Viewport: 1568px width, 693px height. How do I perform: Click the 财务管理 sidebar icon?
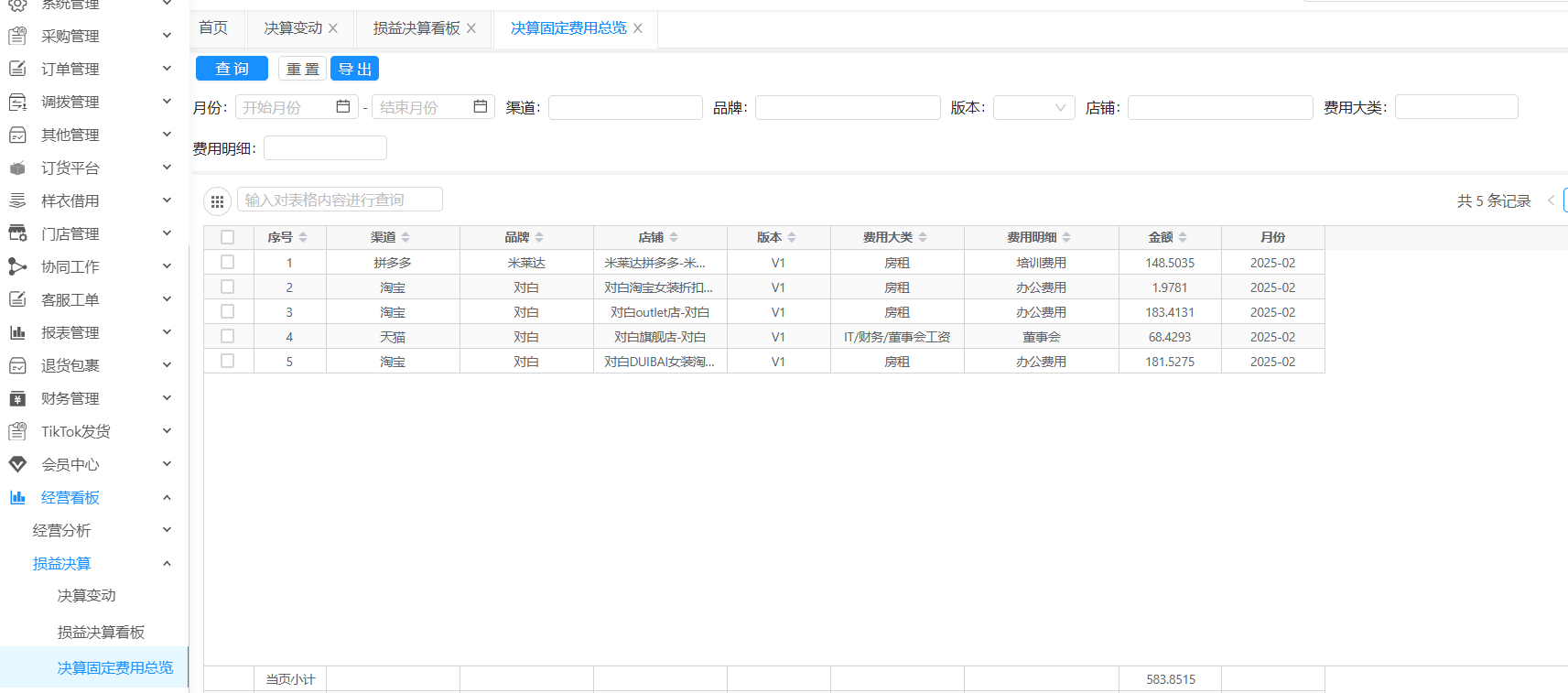pos(17,398)
